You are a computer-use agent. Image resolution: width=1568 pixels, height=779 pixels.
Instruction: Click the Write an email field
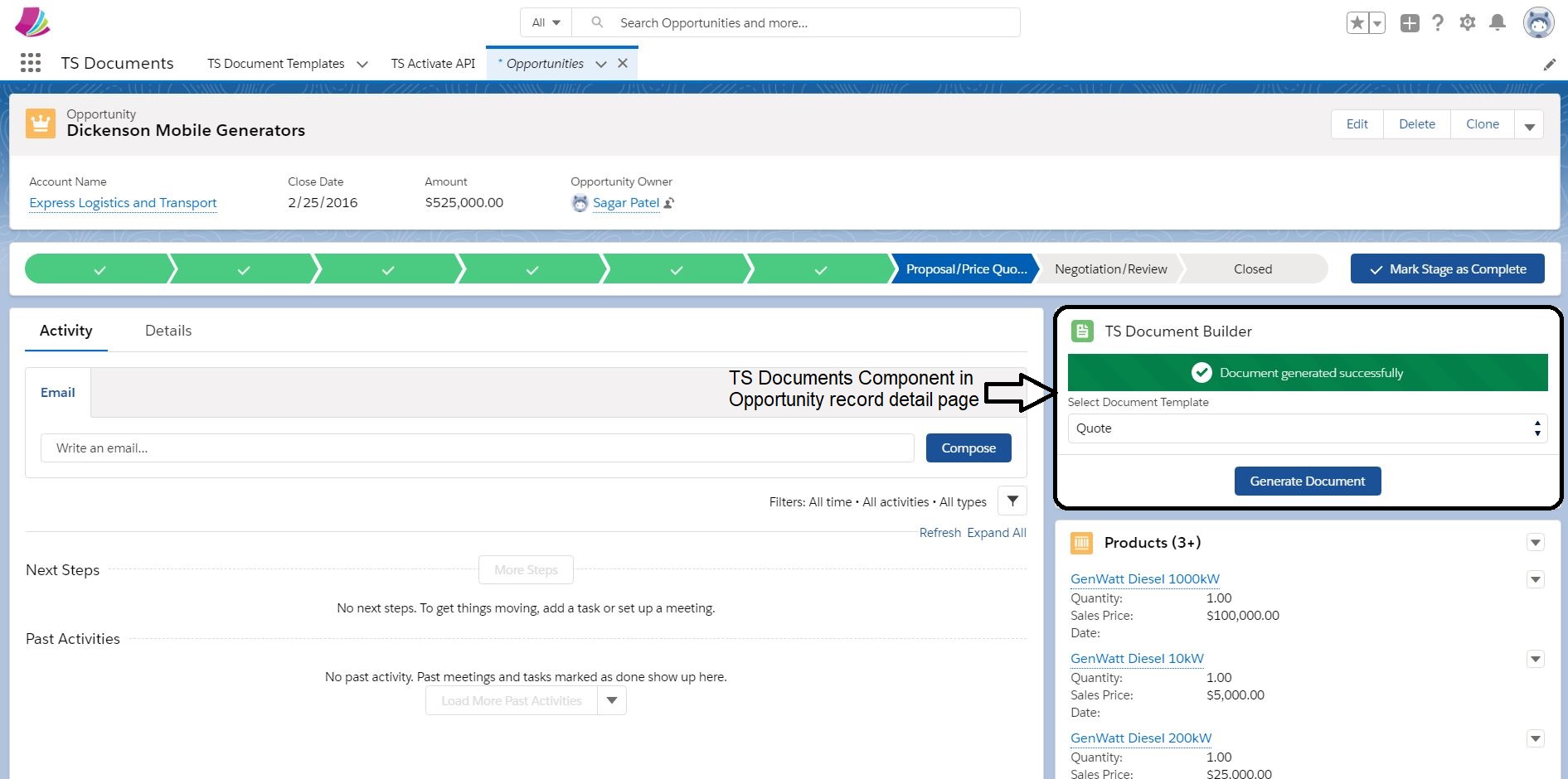(x=477, y=448)
